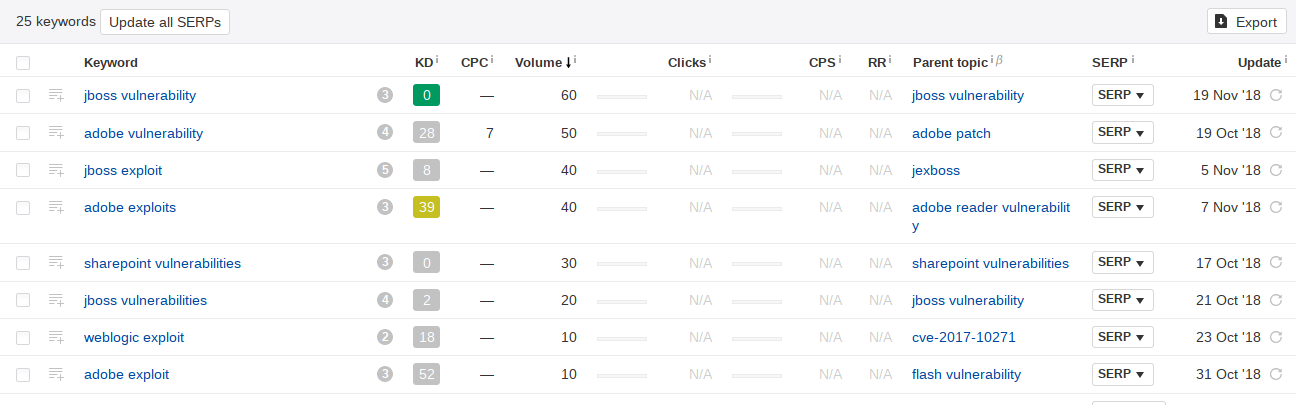Click the Update all SERPs button

tap(165, 22)
